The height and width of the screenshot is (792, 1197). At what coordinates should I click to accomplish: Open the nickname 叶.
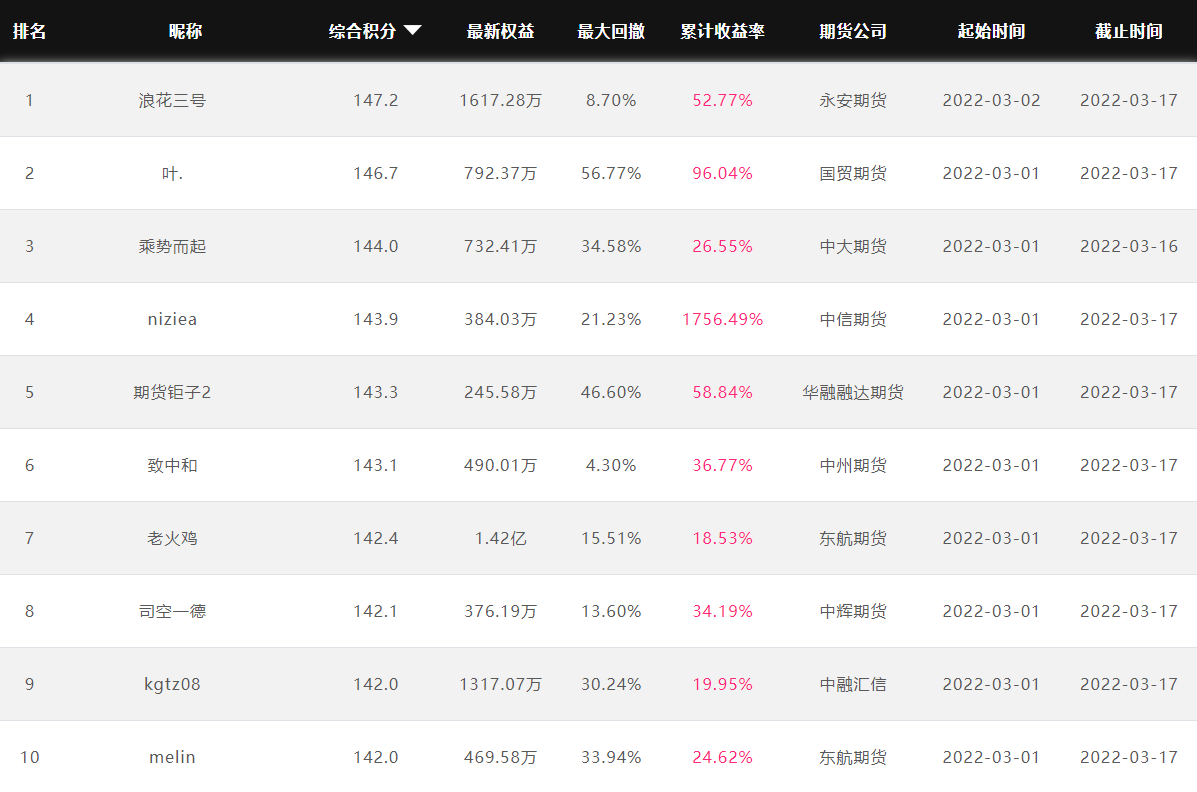[x=173, y=173]
